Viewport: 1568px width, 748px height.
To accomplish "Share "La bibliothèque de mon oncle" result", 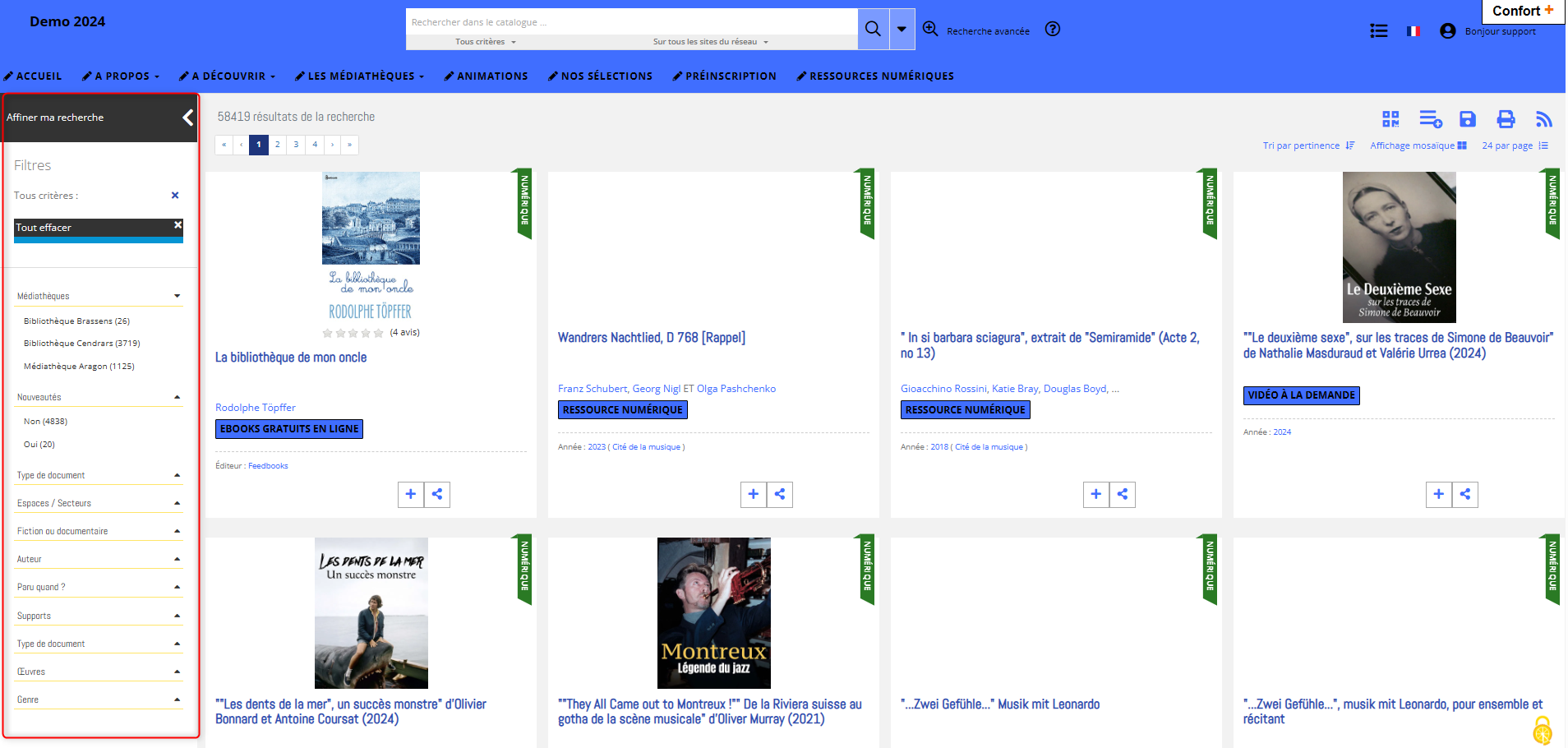I will (x=437, y=494).
